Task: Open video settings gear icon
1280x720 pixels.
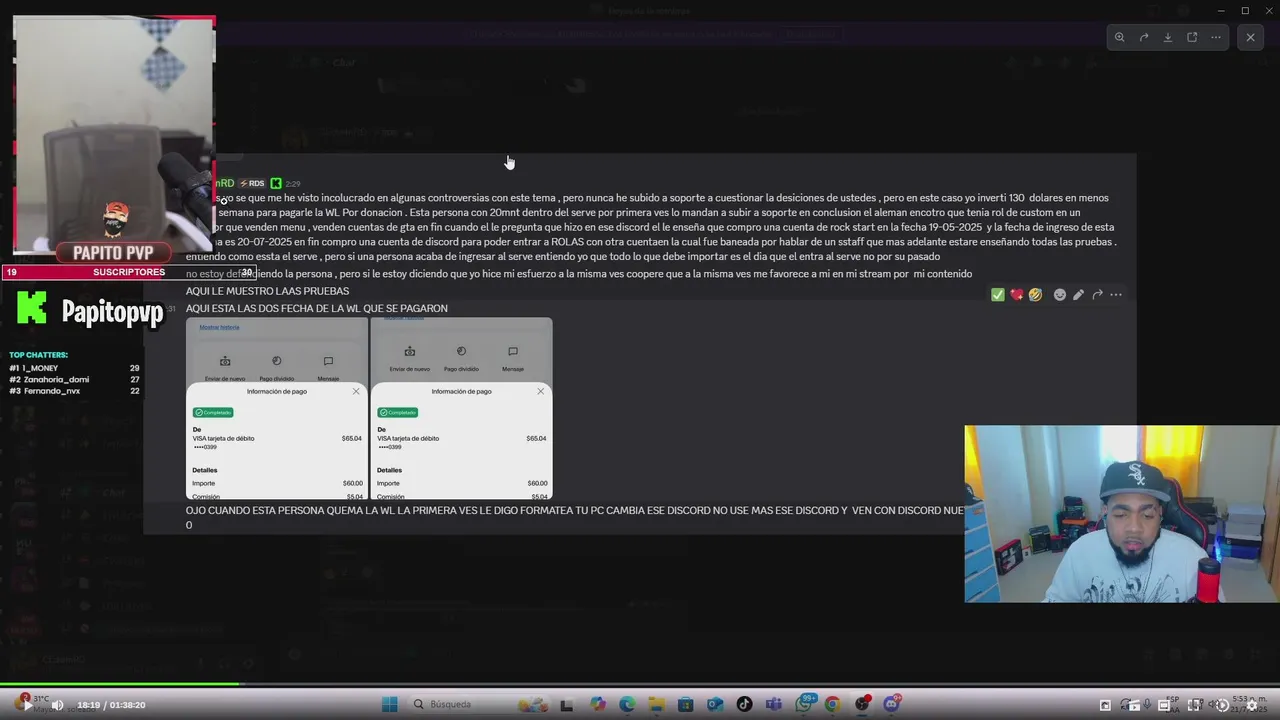Action: (1251, 705)
